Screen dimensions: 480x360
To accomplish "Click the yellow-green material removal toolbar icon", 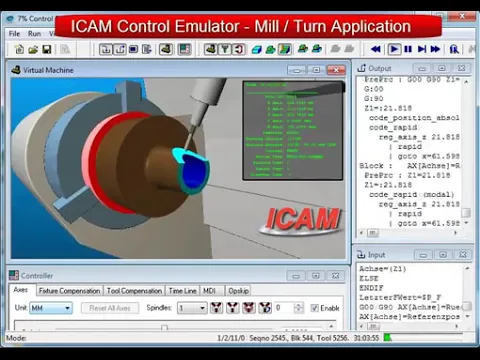I will [x=285, y=49].
